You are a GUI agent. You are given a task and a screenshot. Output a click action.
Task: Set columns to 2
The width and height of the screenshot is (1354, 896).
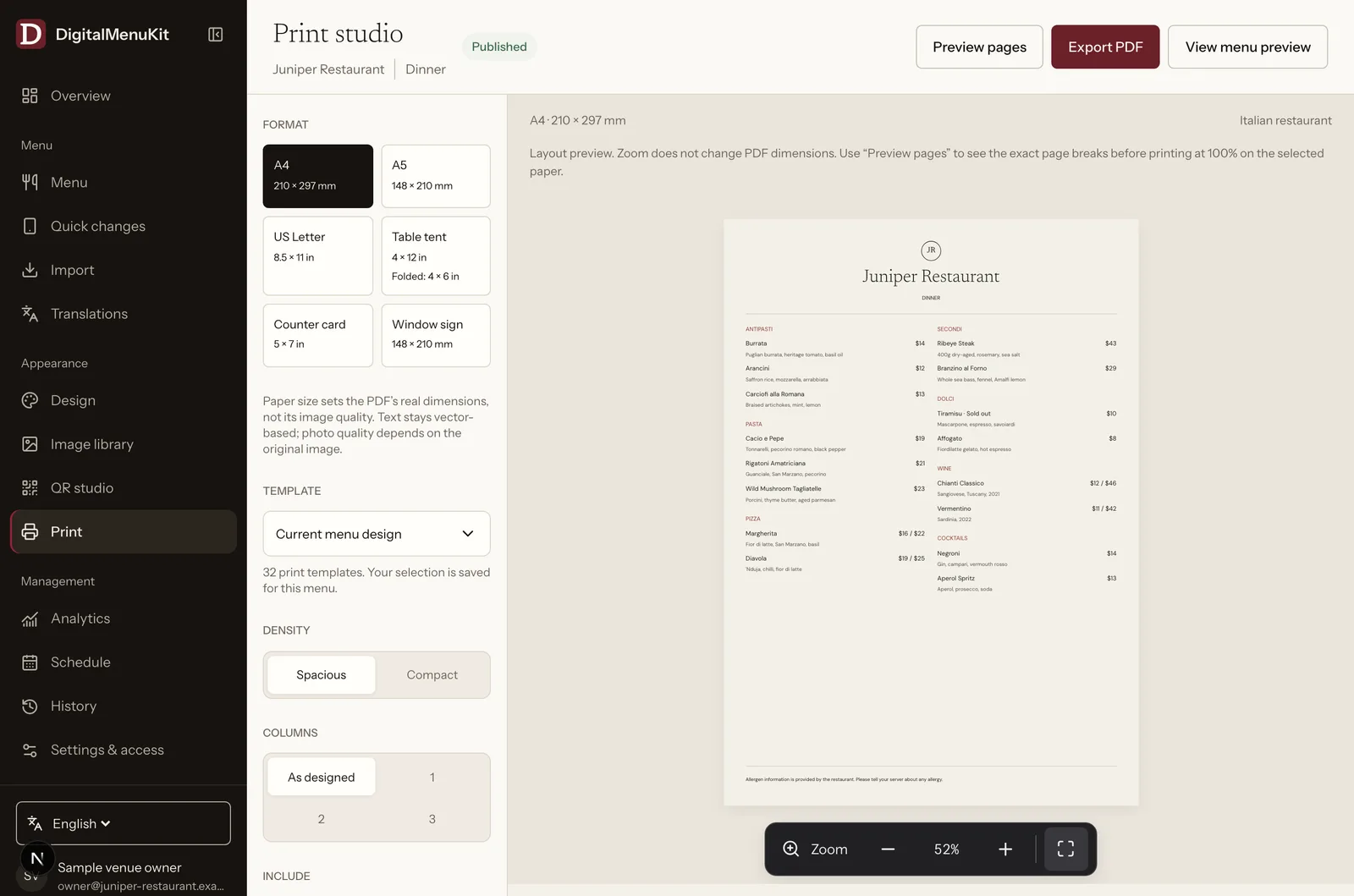tap(322, 819)
